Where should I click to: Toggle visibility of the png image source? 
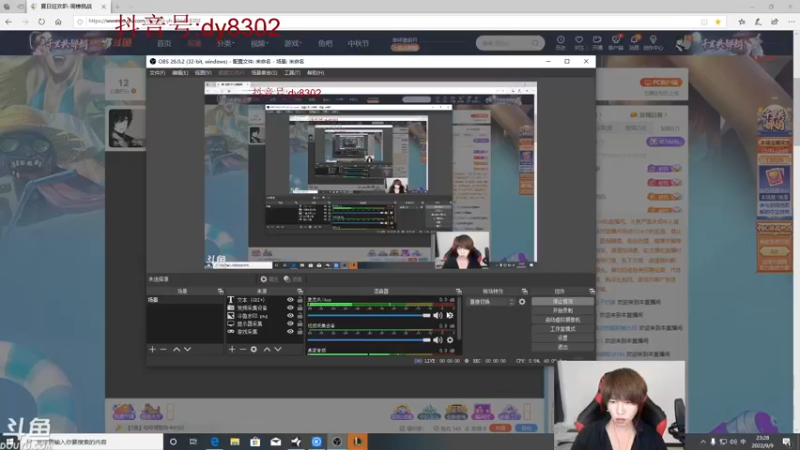[x=290, y=316]
